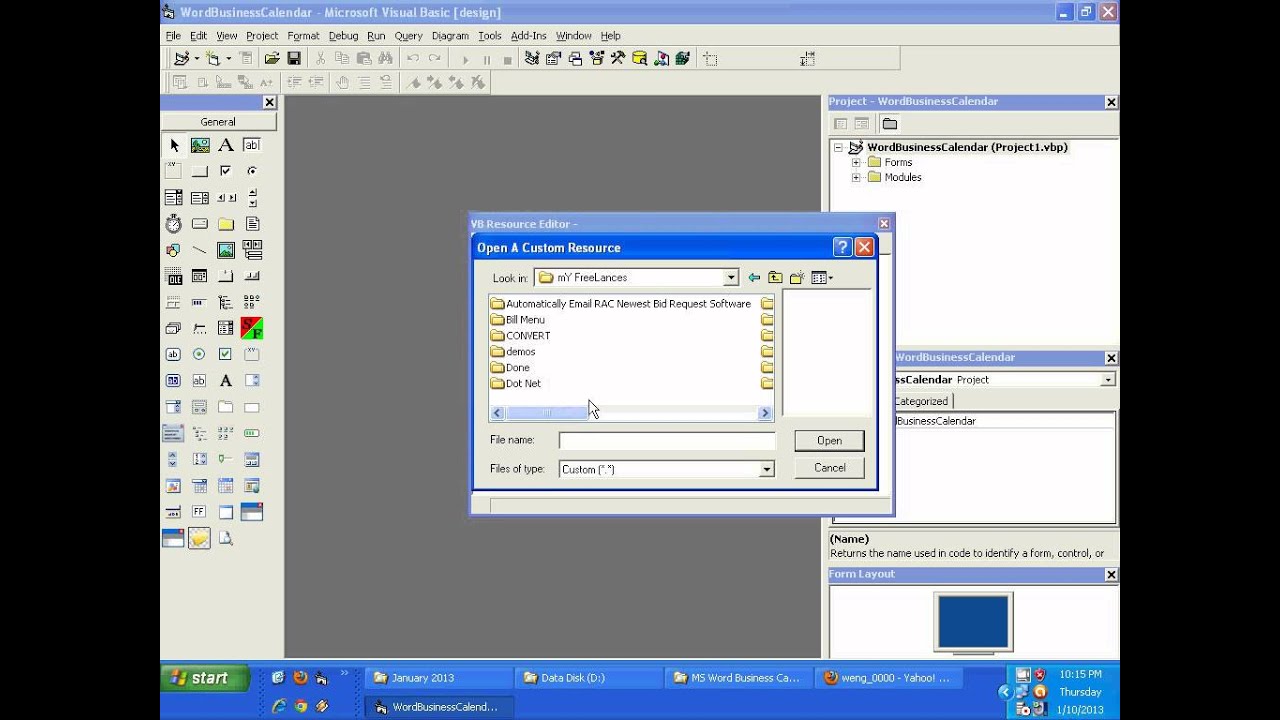Viewport: 1280px width, 720px height.
Task: Click the Add Standard EXE Project icon
Action: click(180, 59)
